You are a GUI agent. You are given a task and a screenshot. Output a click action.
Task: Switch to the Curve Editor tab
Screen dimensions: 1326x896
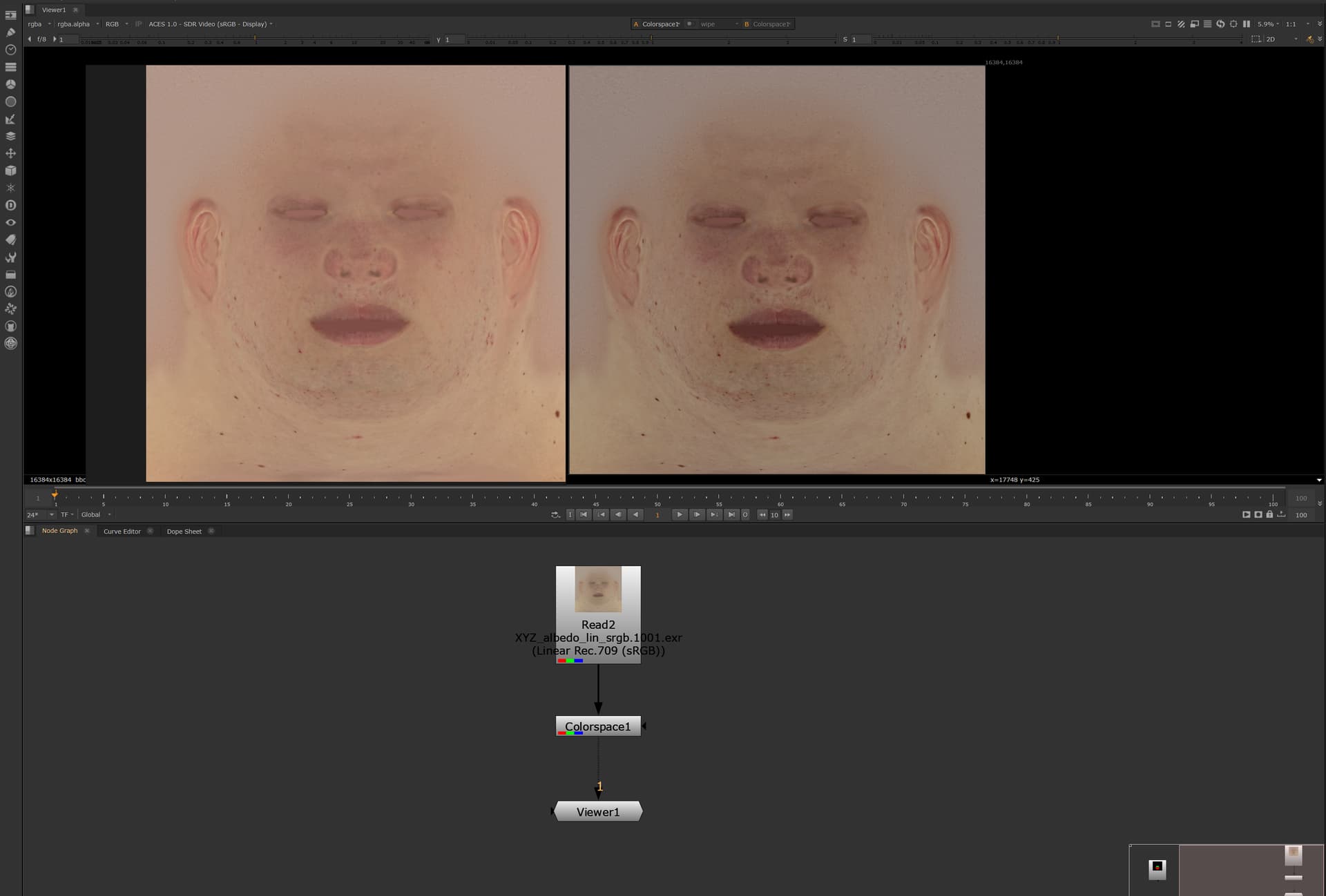tap(122, 532)
